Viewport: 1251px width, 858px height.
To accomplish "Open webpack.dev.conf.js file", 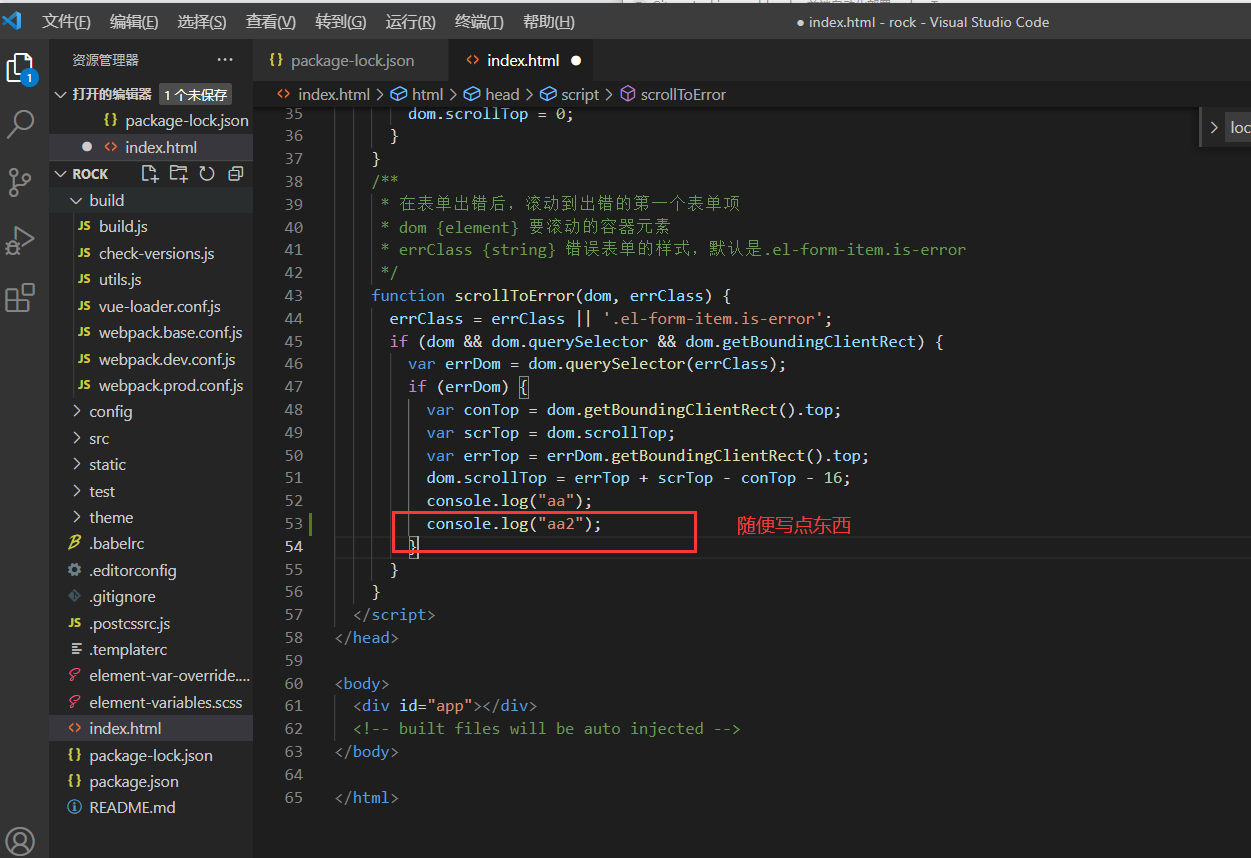I will pyautogui.click(x=167, y=359).
